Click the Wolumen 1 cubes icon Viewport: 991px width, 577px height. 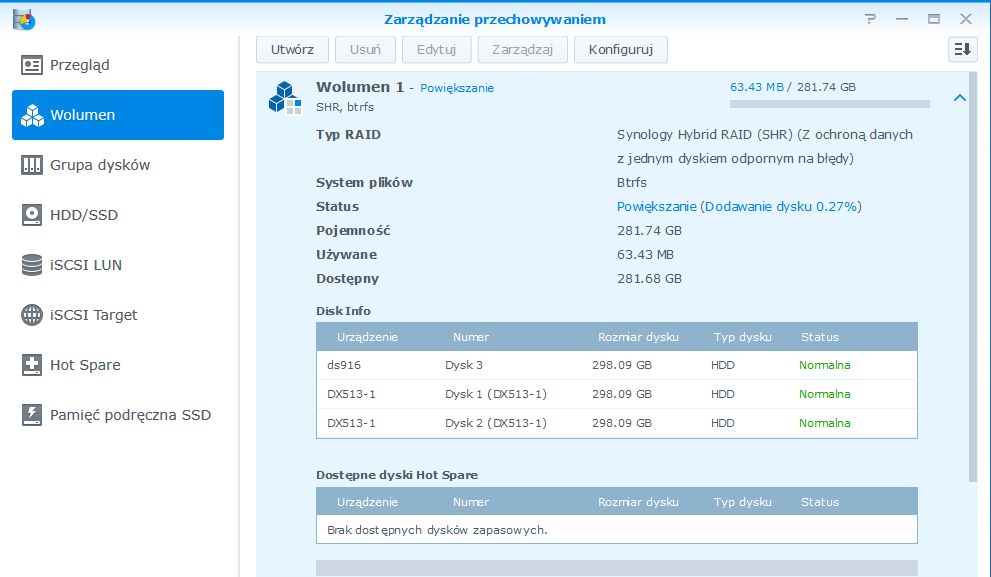pyautogui.click(x=285, y=97)
